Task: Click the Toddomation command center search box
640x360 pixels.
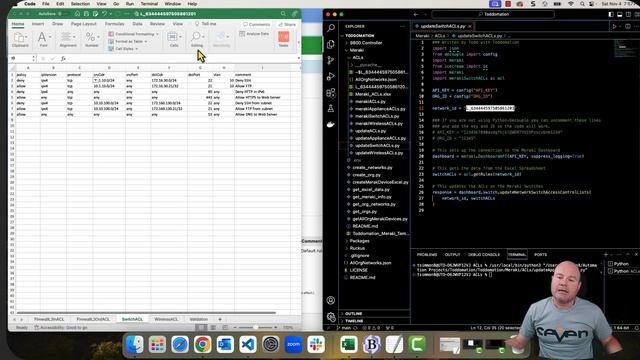Action: [x=493, y=14]
